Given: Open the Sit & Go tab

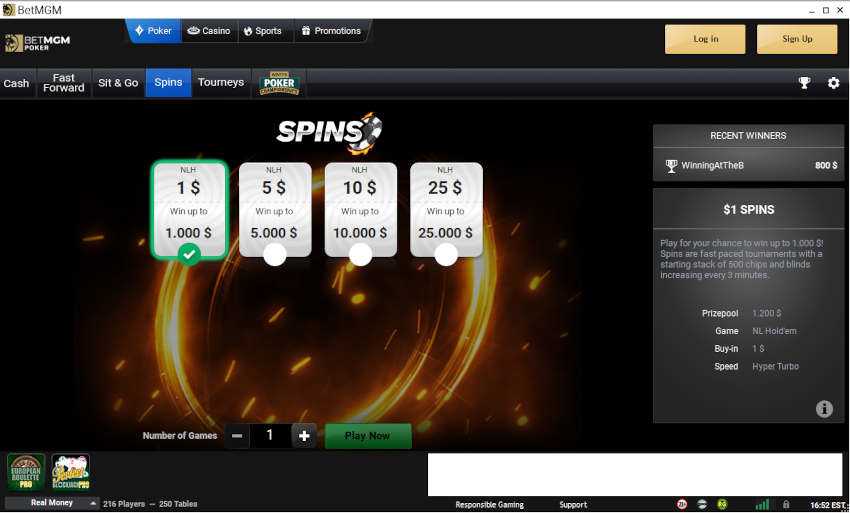Looking at the screenshot, I should click(x=118, y=83).
